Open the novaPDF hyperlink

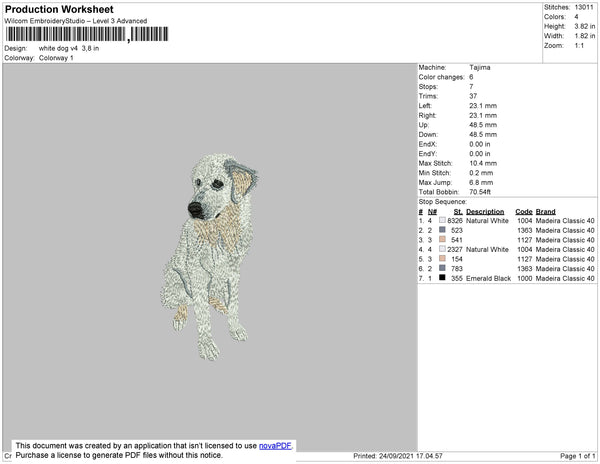pyautogui.click(x=275, y=446)
